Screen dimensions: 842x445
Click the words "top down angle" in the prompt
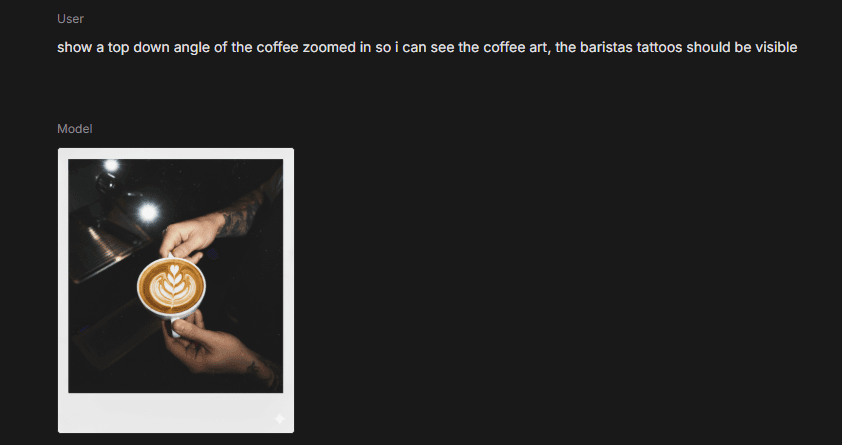pyautogui.click(x=159, y=47)
